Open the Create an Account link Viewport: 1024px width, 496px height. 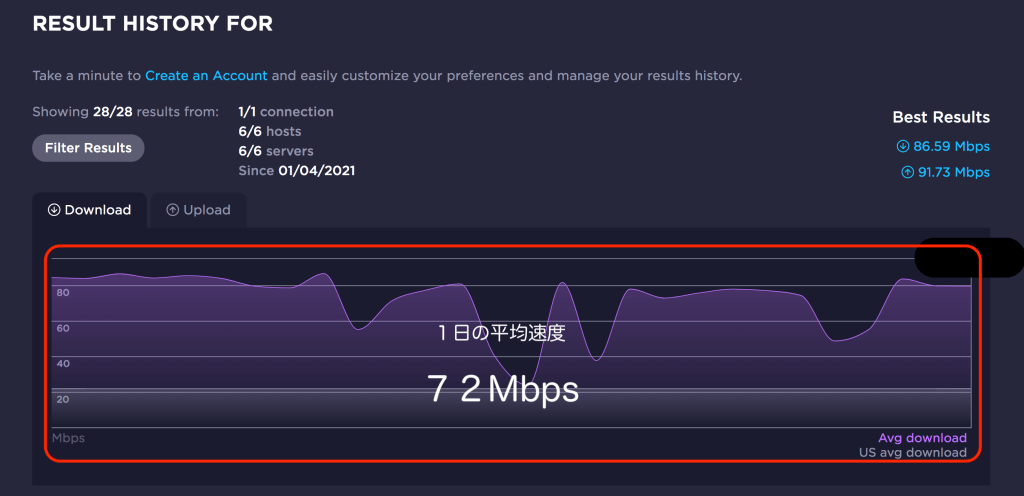[206, 75]
